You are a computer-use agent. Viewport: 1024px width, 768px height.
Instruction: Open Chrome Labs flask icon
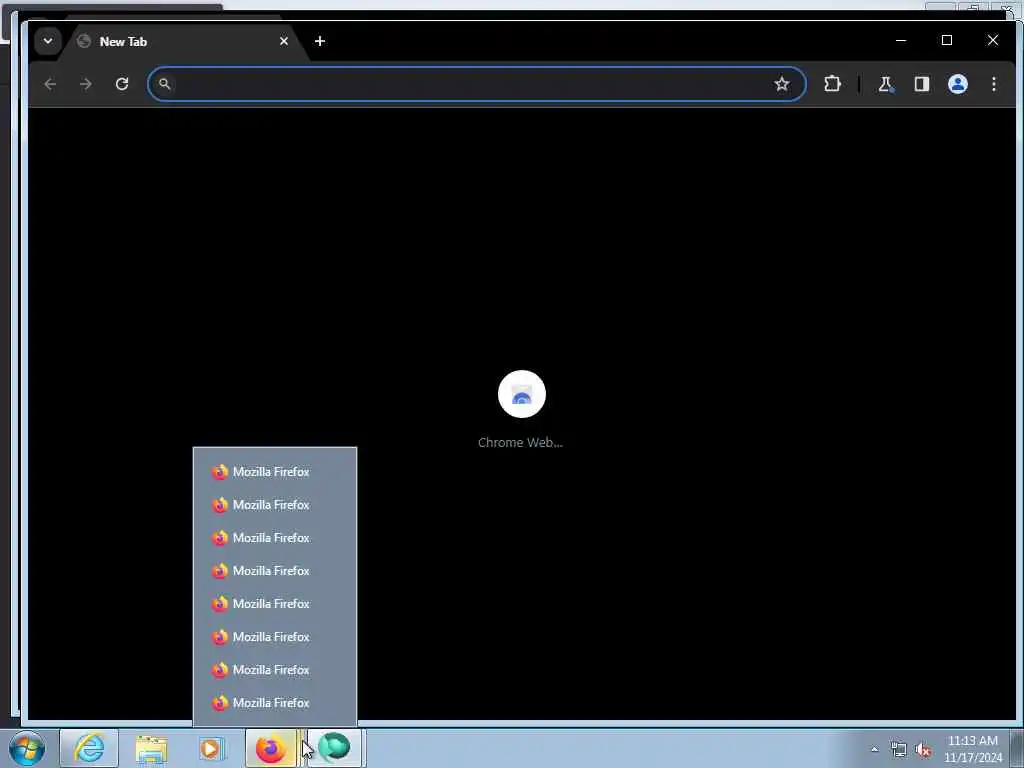pos(885,84)
